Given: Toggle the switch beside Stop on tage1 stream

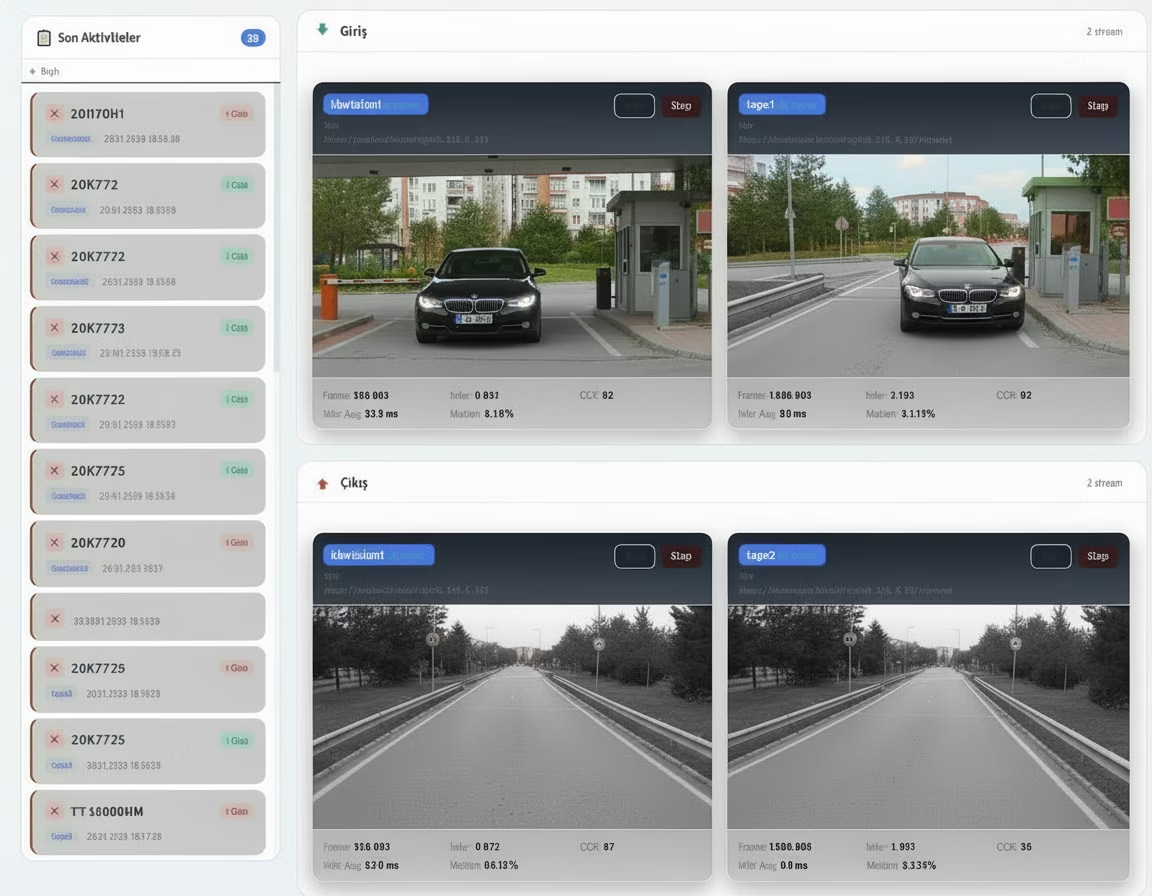Looking at the screenshot, I should coord(1051,105).
